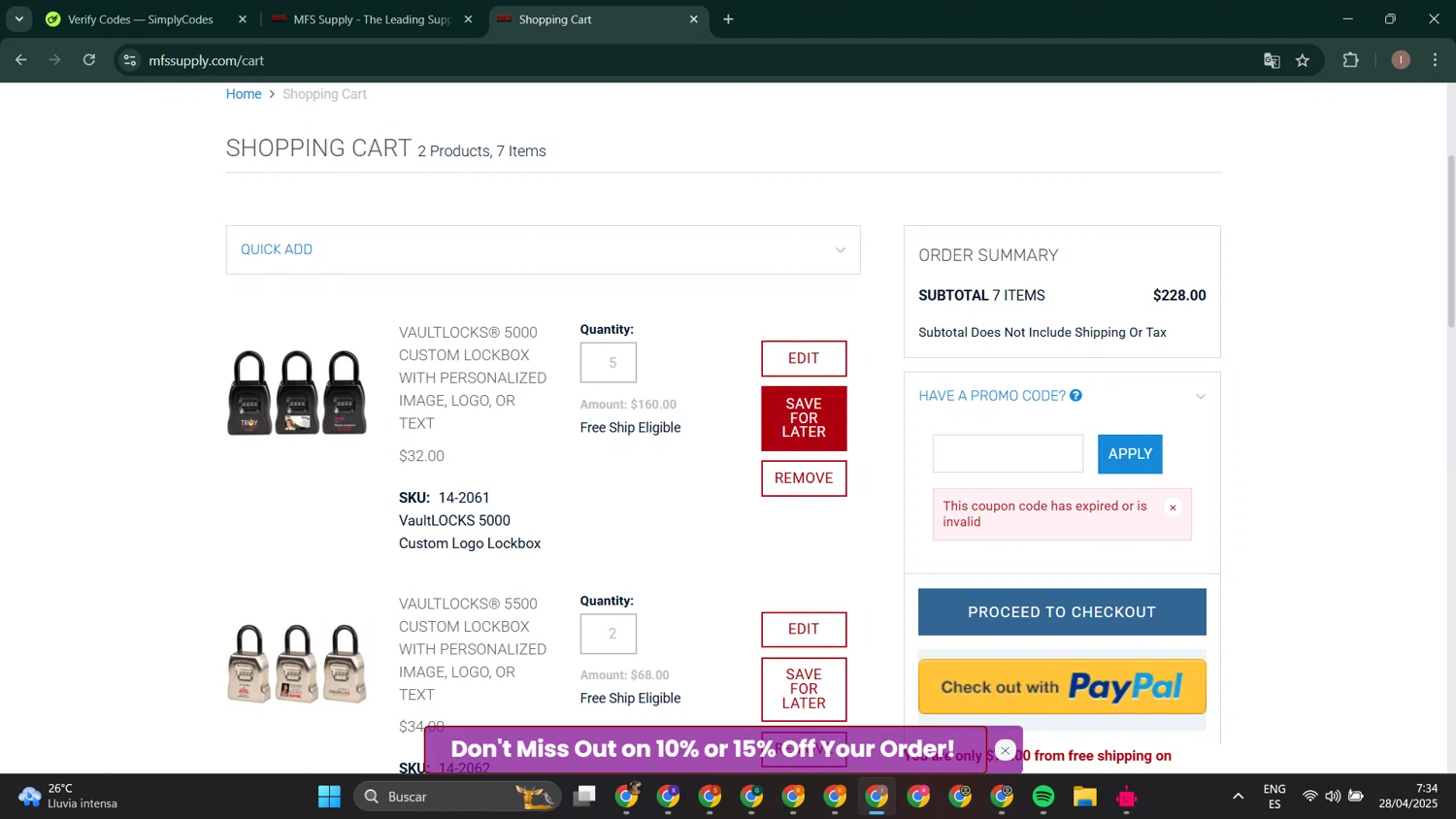Image resolution: width=1456 pixels, height=819 pixels.
Task: Click the quantity field showing 2
Action: pyautogui.click(x=609, y=634)
